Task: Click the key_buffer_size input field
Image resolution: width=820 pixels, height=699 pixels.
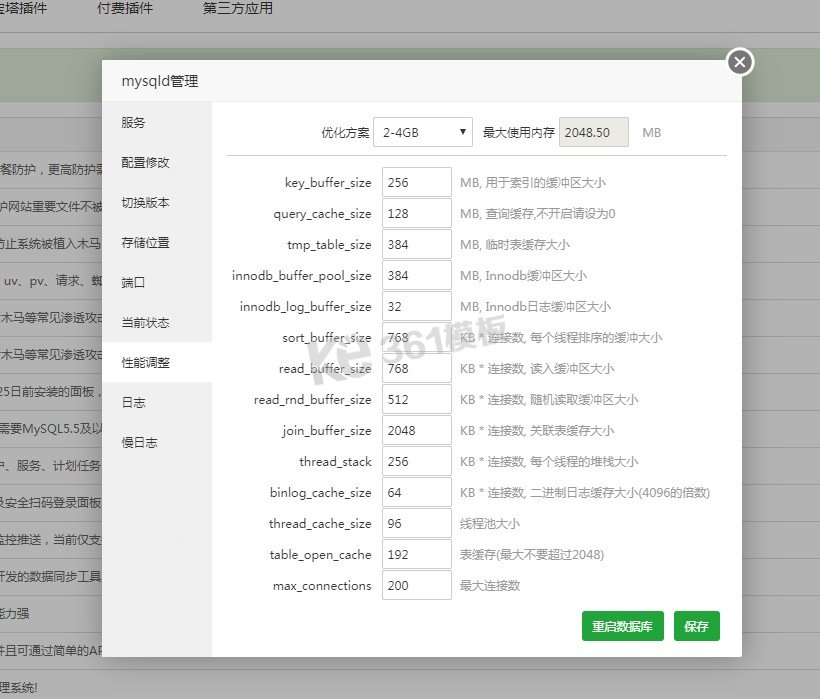Action: pos(417,182)
